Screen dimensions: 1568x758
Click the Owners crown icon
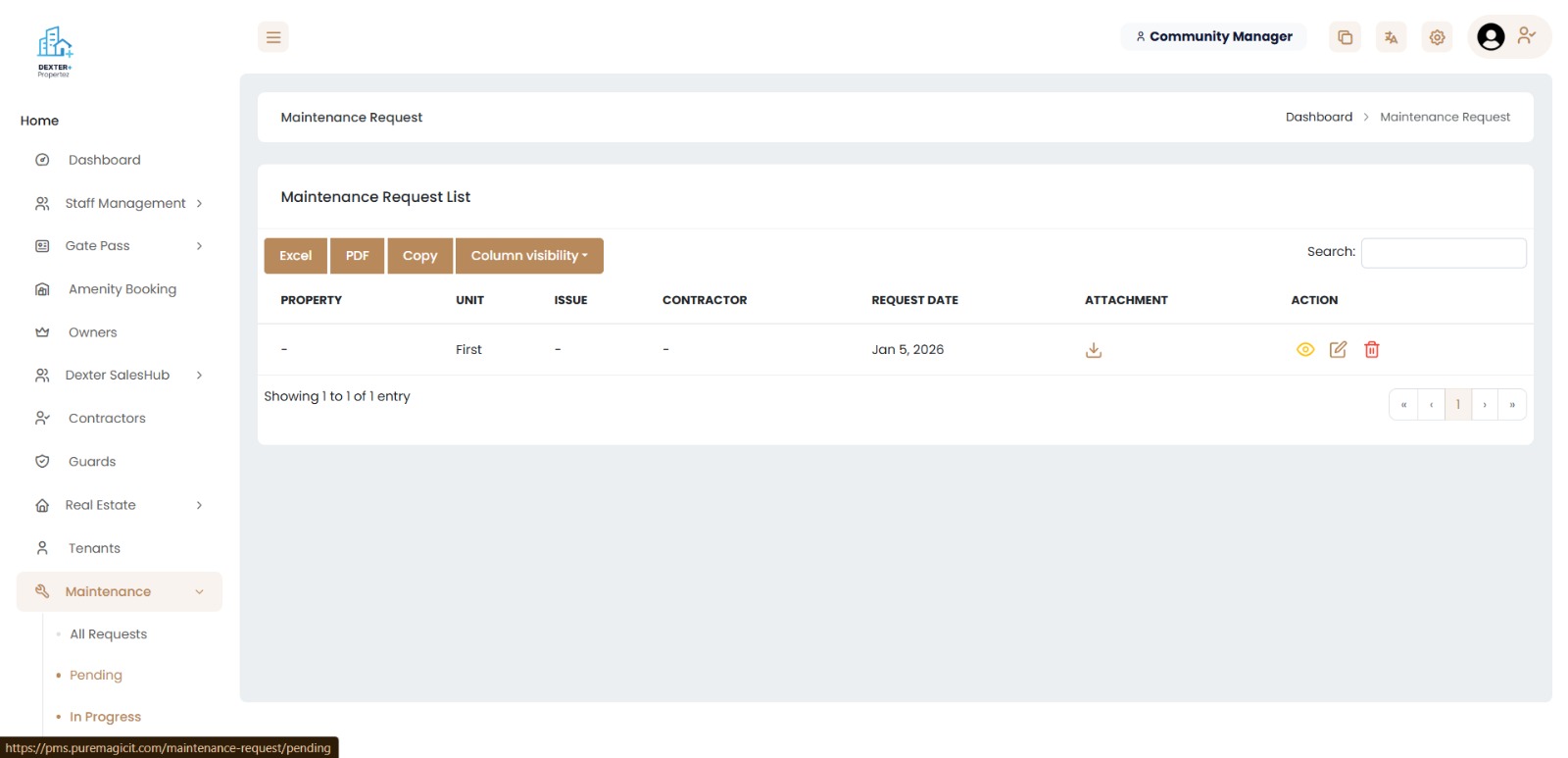coord(42,332)
